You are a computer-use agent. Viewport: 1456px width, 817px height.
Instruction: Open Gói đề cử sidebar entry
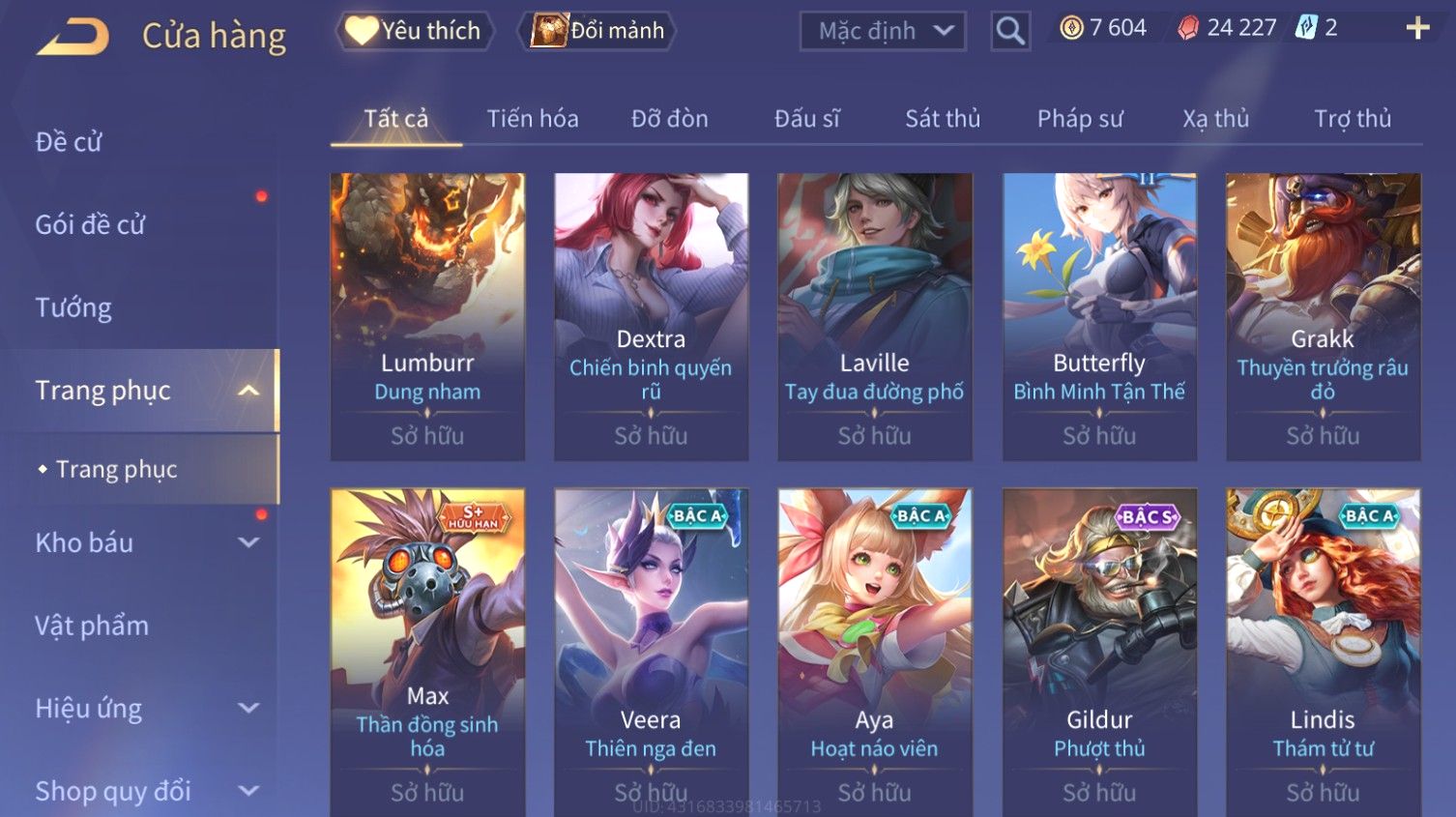pos(90,224)
